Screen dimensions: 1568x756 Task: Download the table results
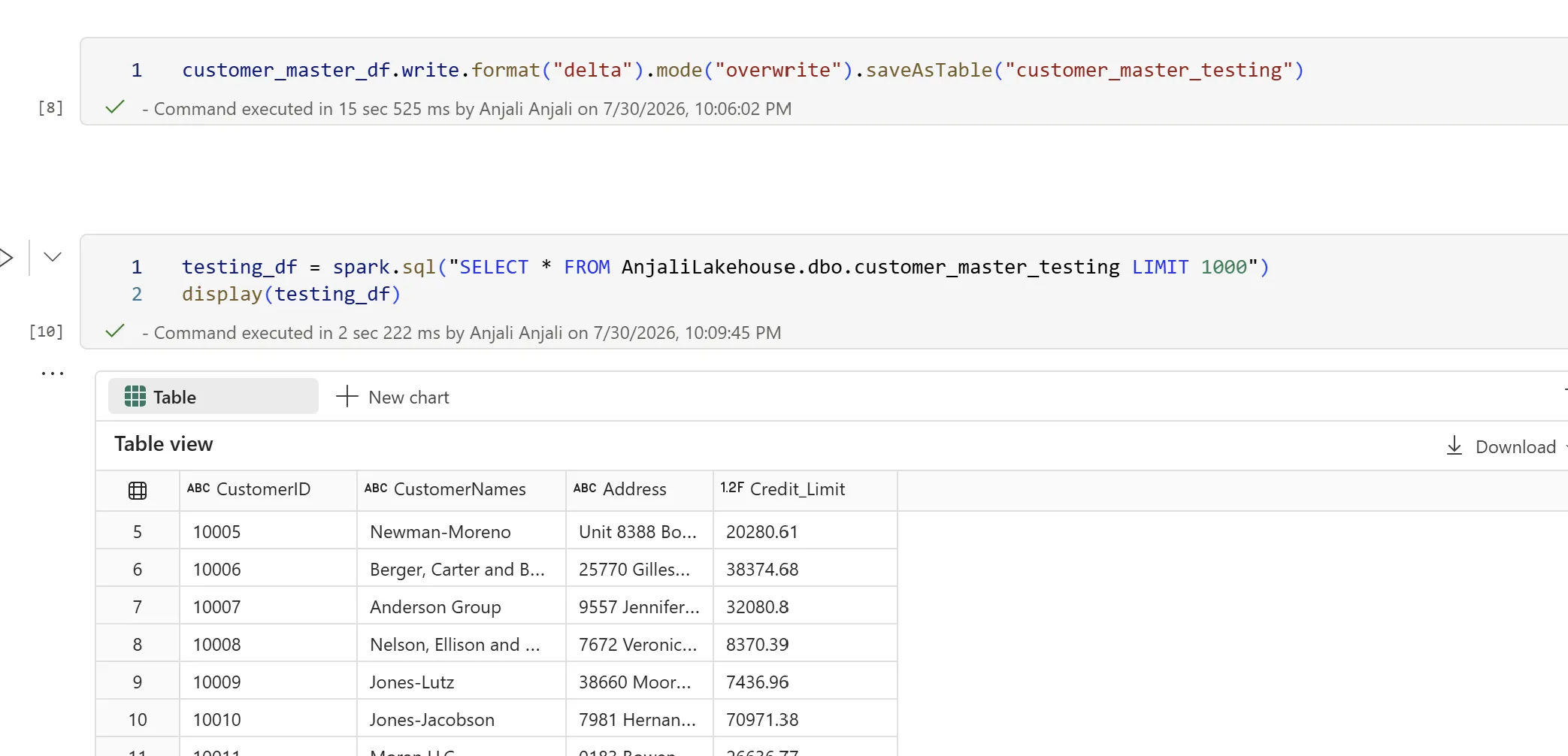click(x=1502, y=446)
